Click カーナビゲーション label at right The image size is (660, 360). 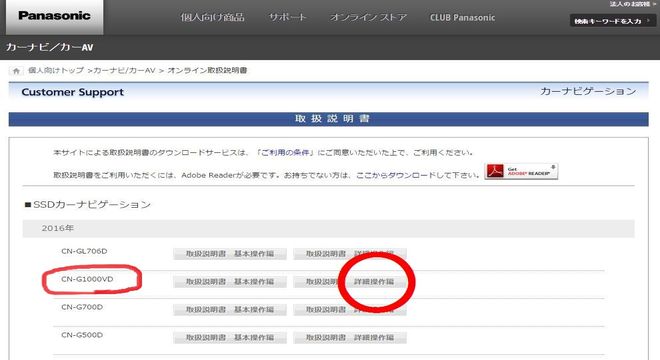coord(588,91)
